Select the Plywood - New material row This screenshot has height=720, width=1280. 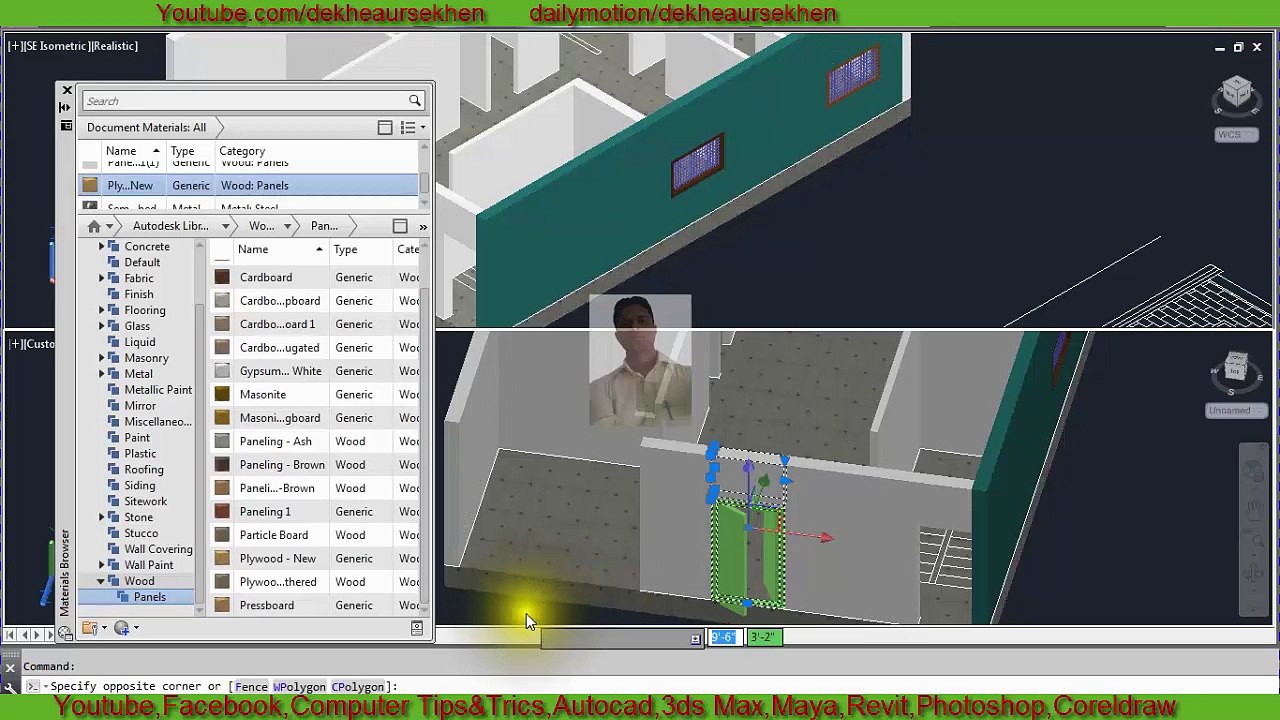coord(316,558)
